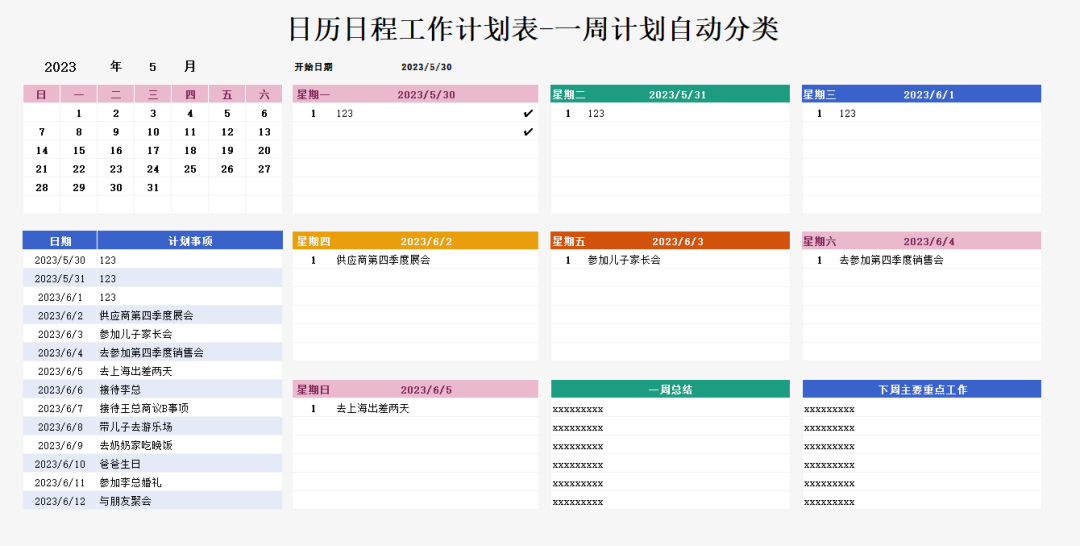Click 参加李总婚礼 in the plan list
This screenshot has height=546, width=1080.
pyautogui.click(x=131, y=483)
